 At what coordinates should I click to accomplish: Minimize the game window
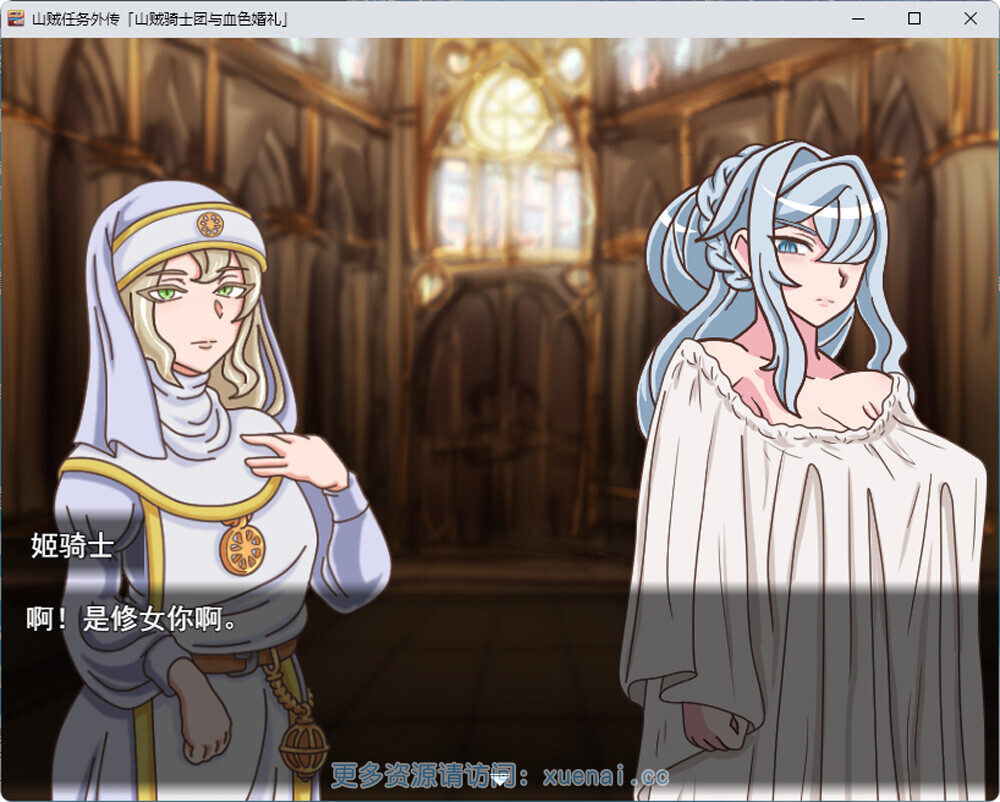[x=858, y=18]
